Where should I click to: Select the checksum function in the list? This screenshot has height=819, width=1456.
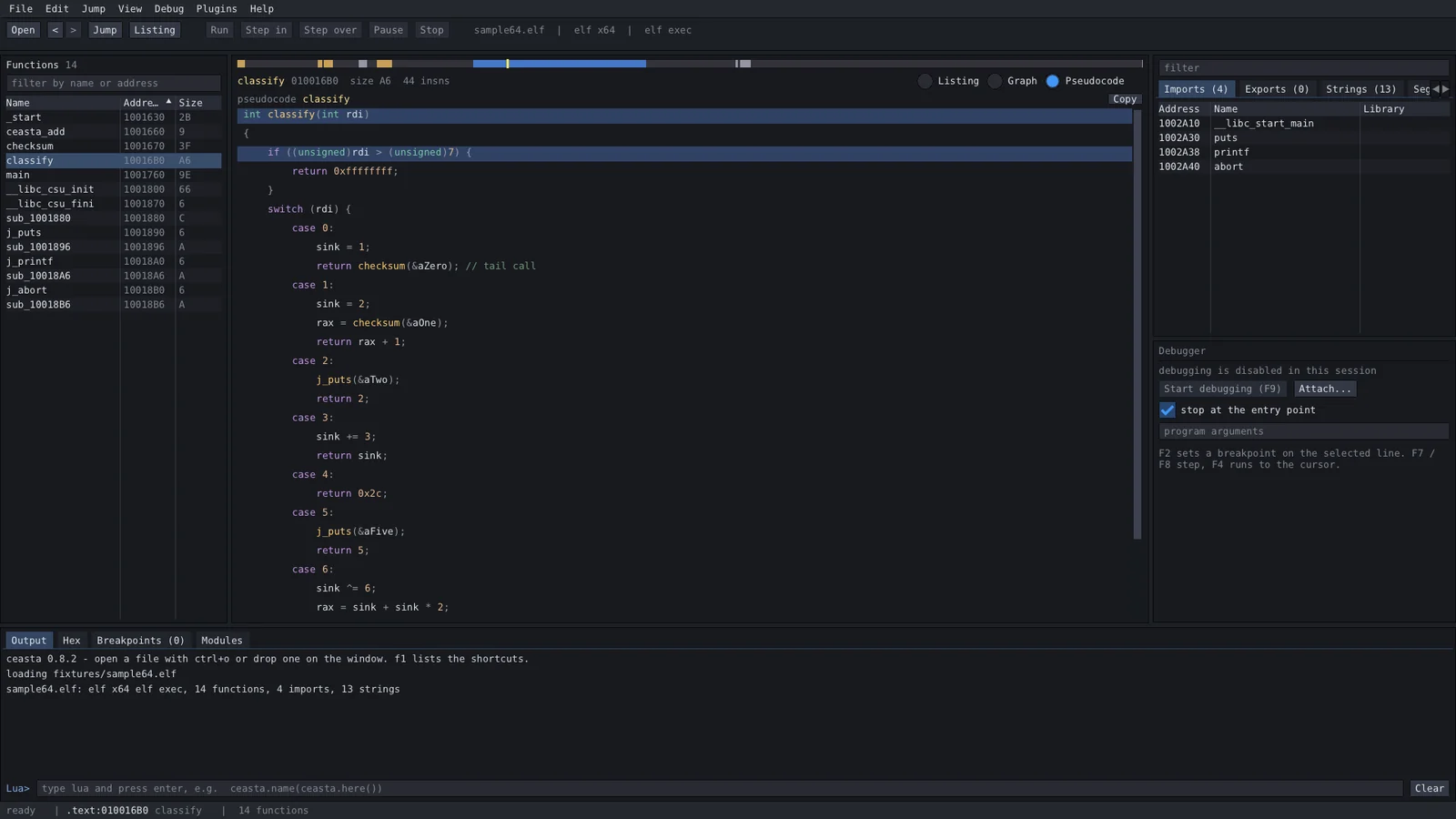114,147
